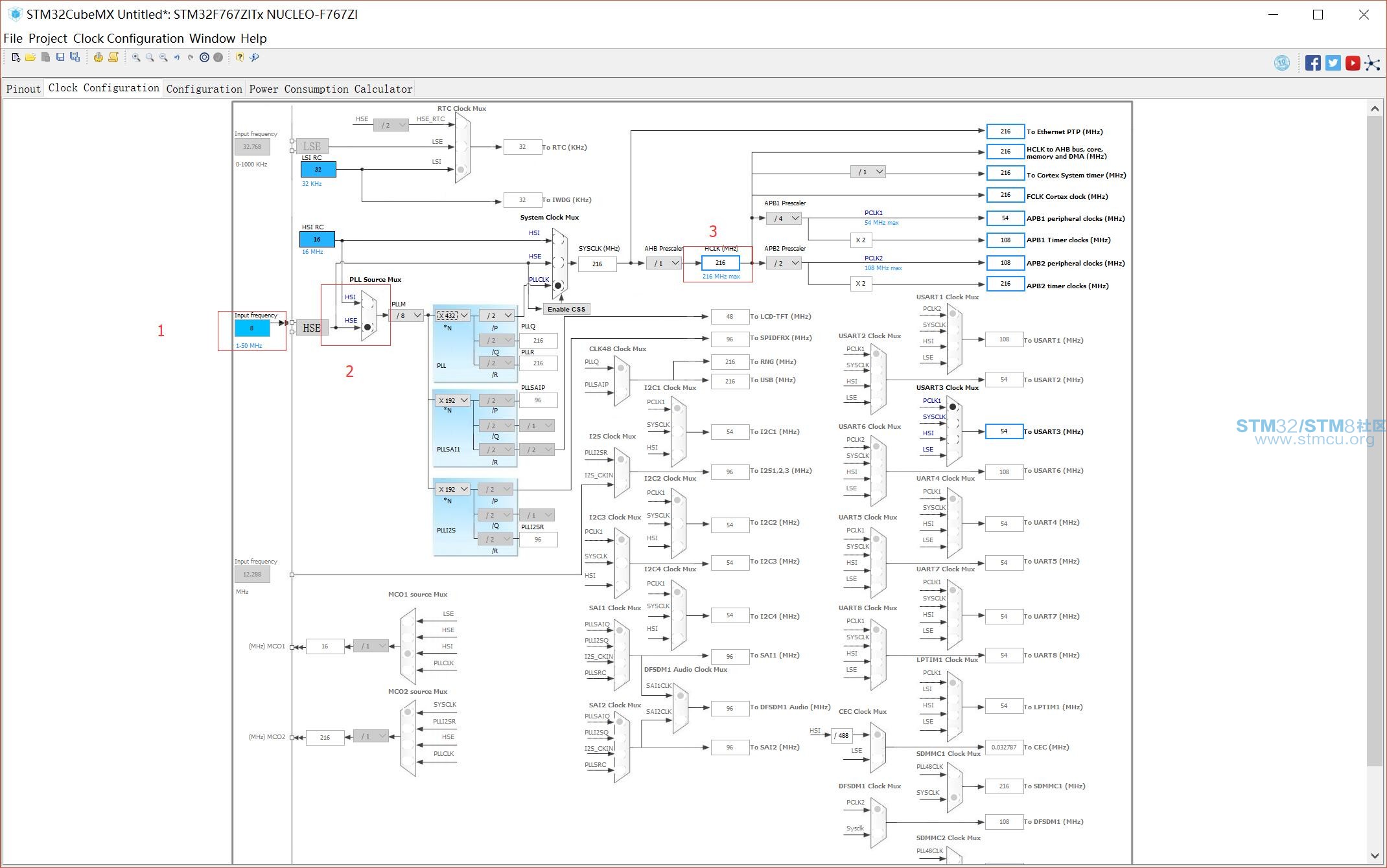
Task: Click the HSE oscillator block
Action: pyautogui.click(x=312, y=328)
